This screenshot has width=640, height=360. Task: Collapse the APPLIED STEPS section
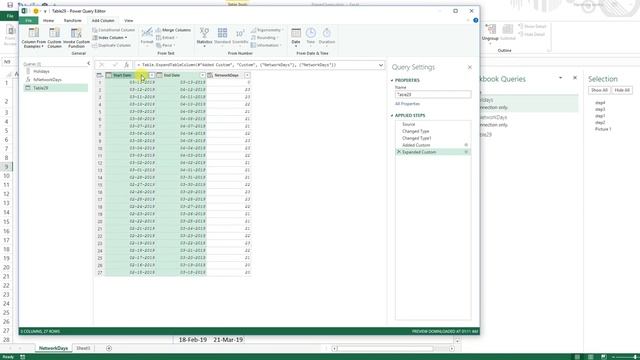pos(392,116)
